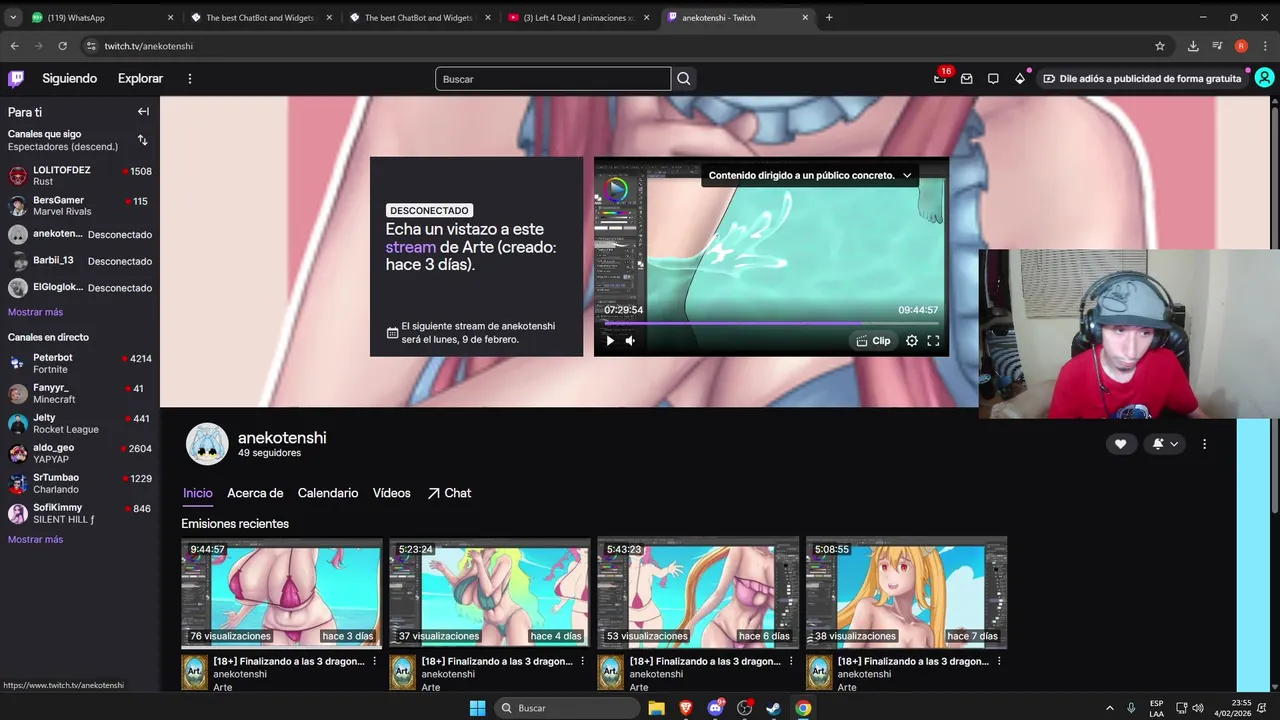Open Steam from taskbar

[774, 708]
